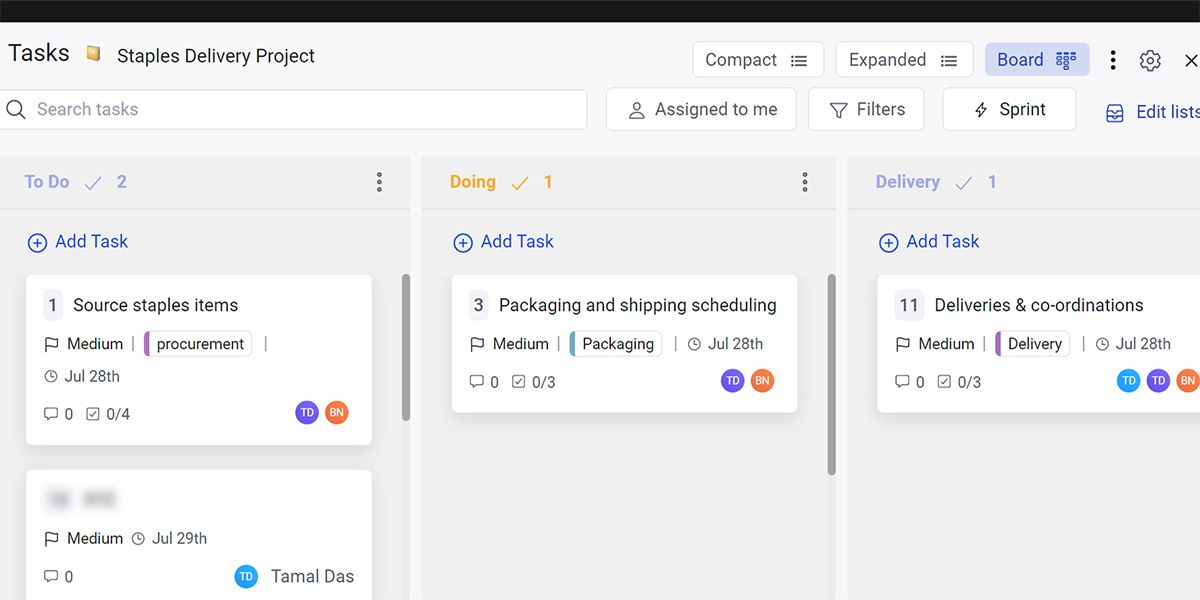
Task: Add a task in the To Do column
Action: (77, 241)
